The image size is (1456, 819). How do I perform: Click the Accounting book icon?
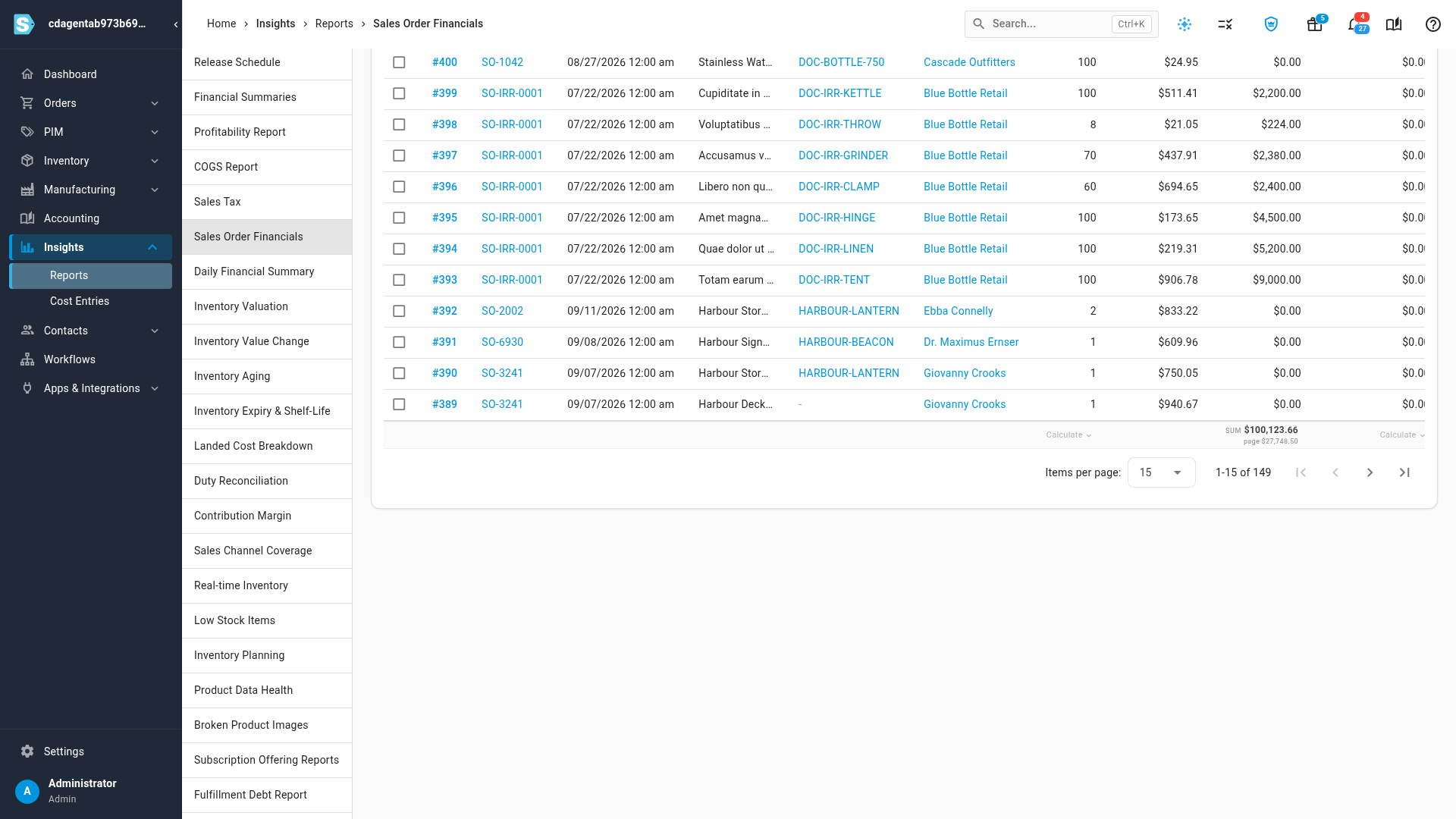(27, 218)
